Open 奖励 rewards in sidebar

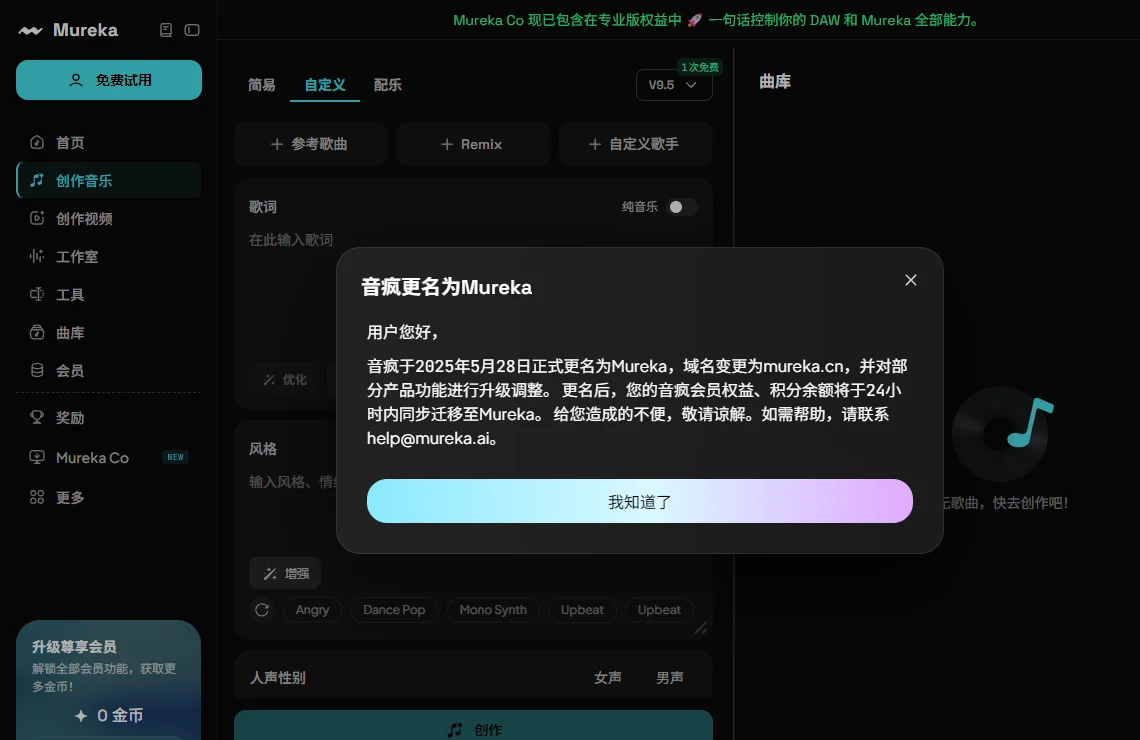[x=108, y=417]
